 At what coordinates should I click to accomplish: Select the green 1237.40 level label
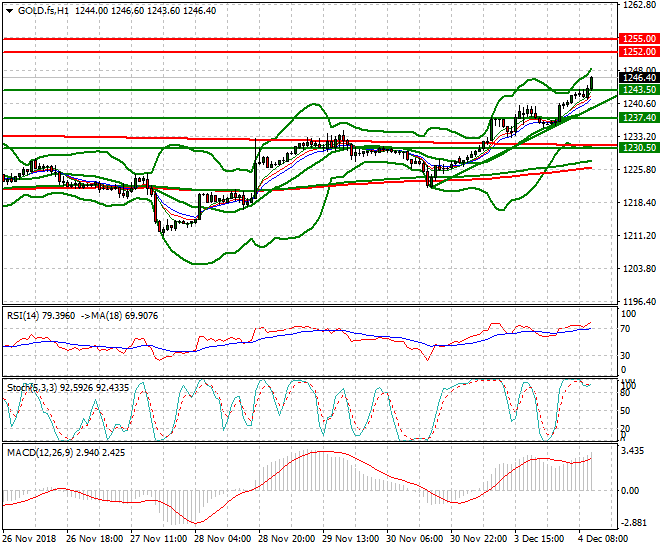click(639, 118)
